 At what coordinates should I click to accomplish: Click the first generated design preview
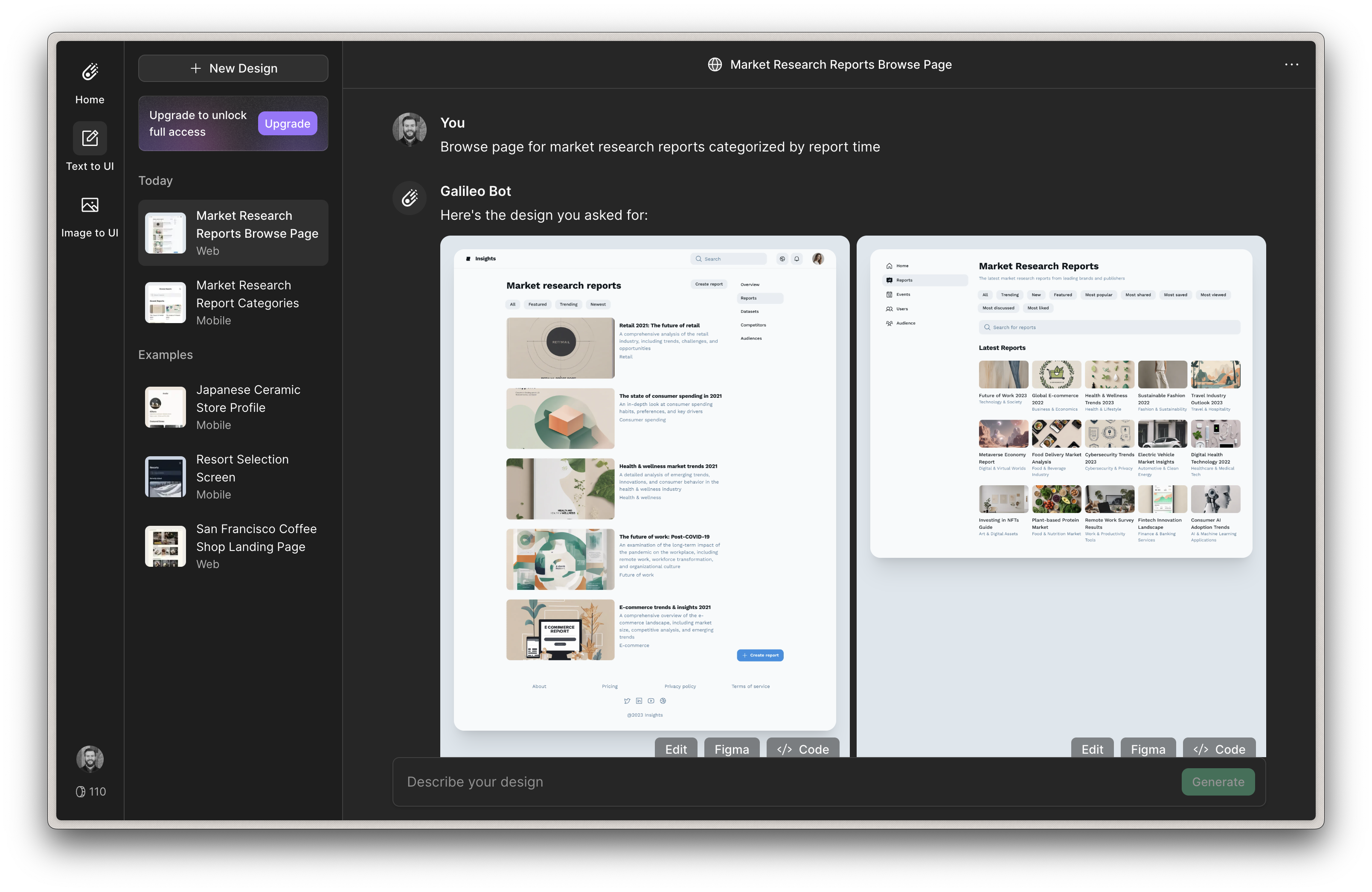click(645, 490)
